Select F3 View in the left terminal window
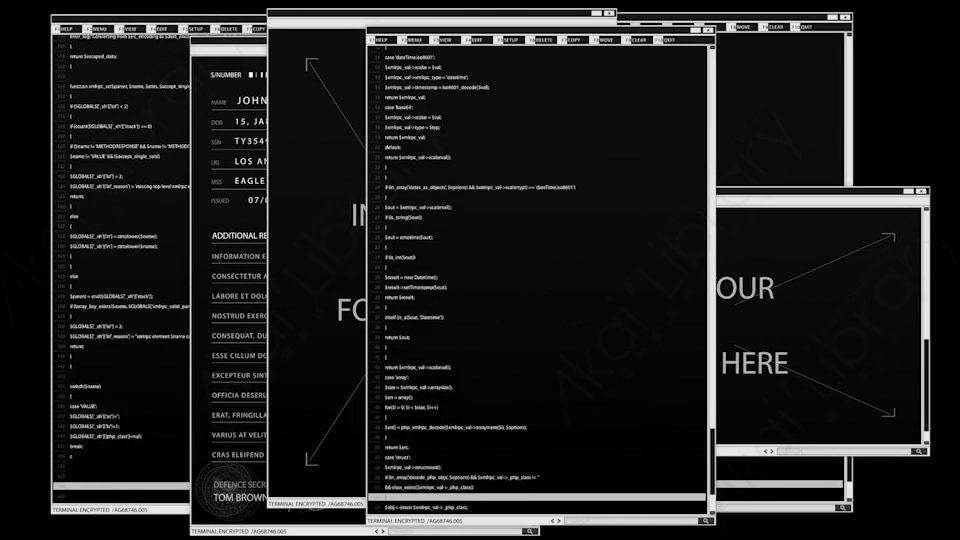 click(x=128, y=29)
